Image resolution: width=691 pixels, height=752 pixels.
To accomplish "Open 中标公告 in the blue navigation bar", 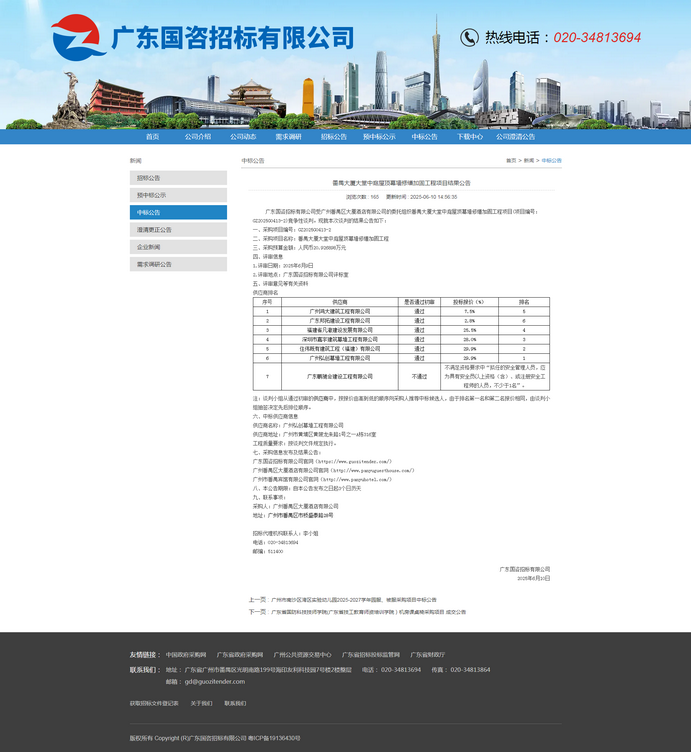I will click(424, 137).
